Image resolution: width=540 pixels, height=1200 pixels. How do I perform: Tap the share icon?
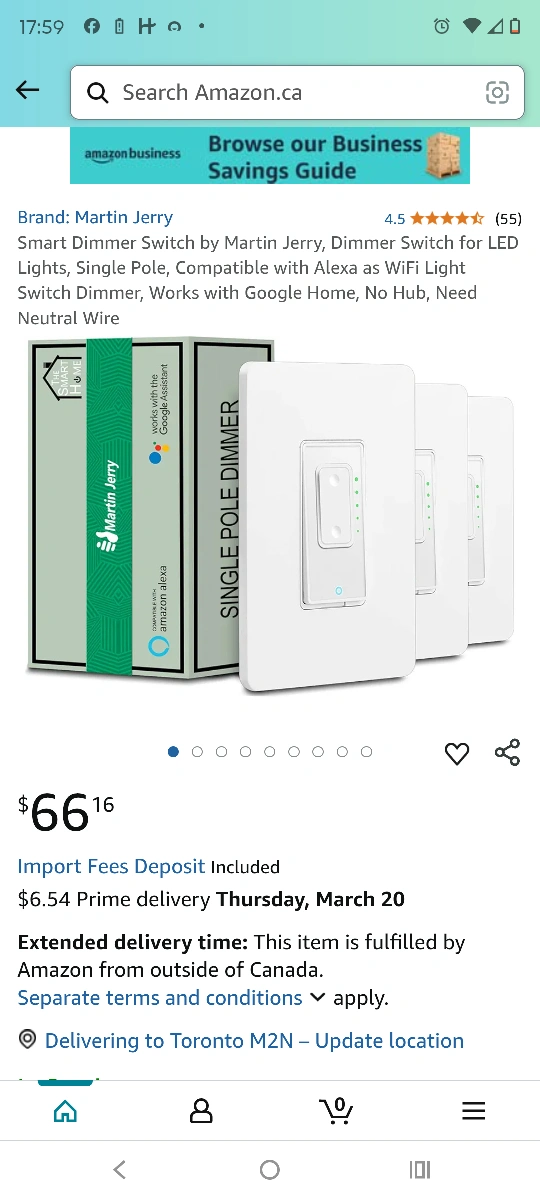pos(508,753)
